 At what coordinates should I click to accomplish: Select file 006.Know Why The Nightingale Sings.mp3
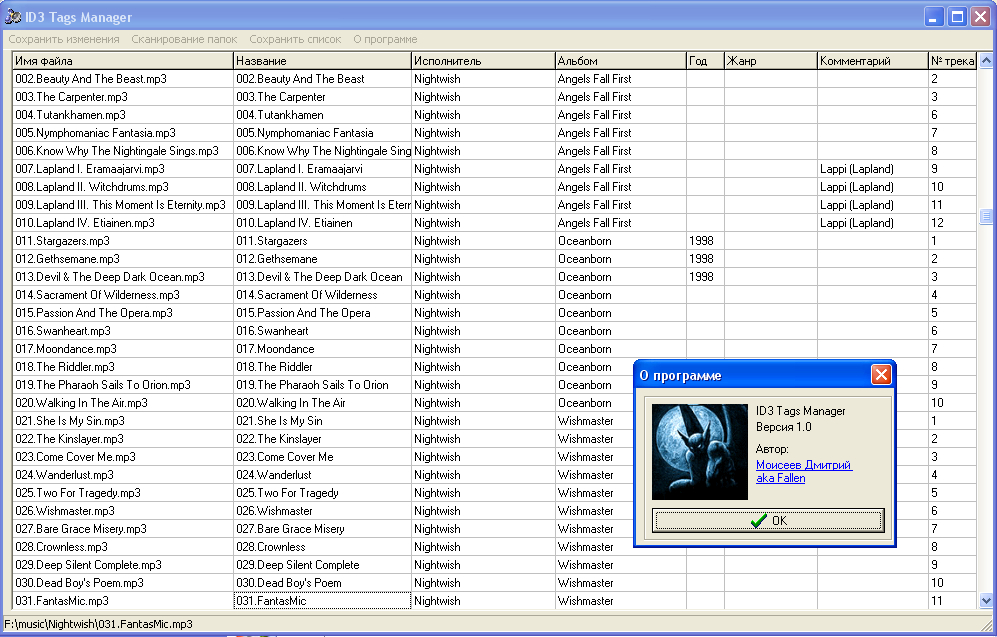click(123, 151)
